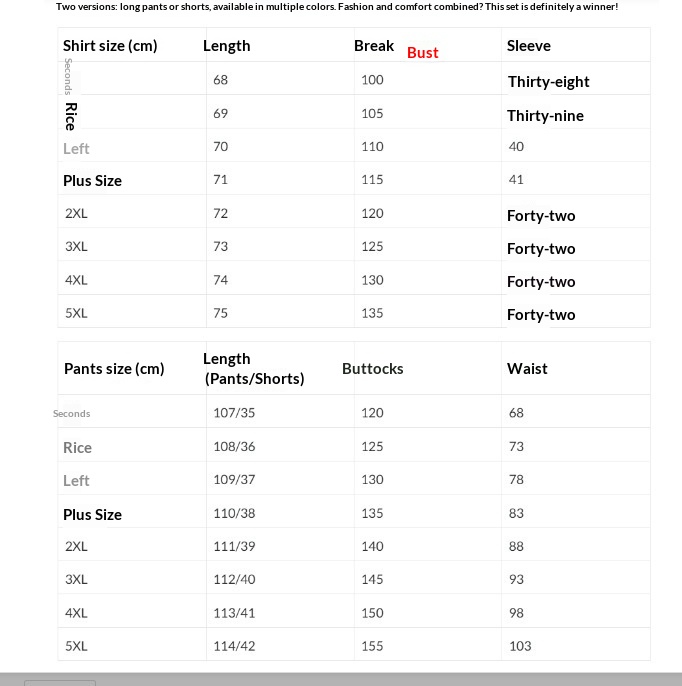
Task: Click the Pants size (cm) header
Action: (114, 369)
